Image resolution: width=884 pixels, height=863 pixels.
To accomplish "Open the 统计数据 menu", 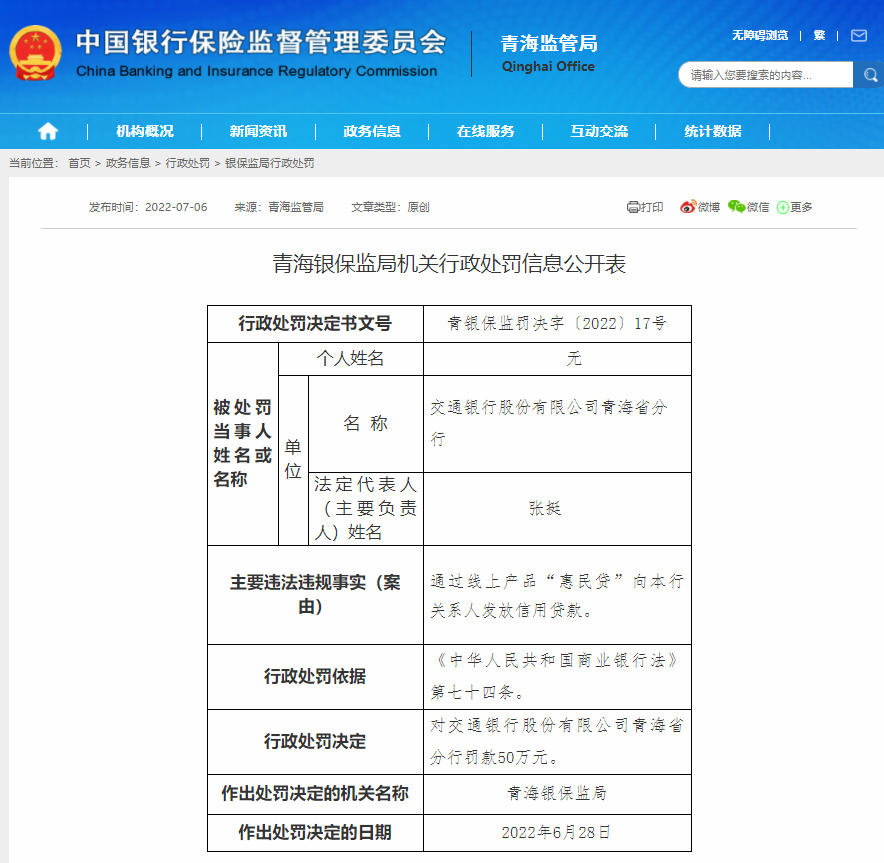I will pyautogui.click(x=713, y=131).
